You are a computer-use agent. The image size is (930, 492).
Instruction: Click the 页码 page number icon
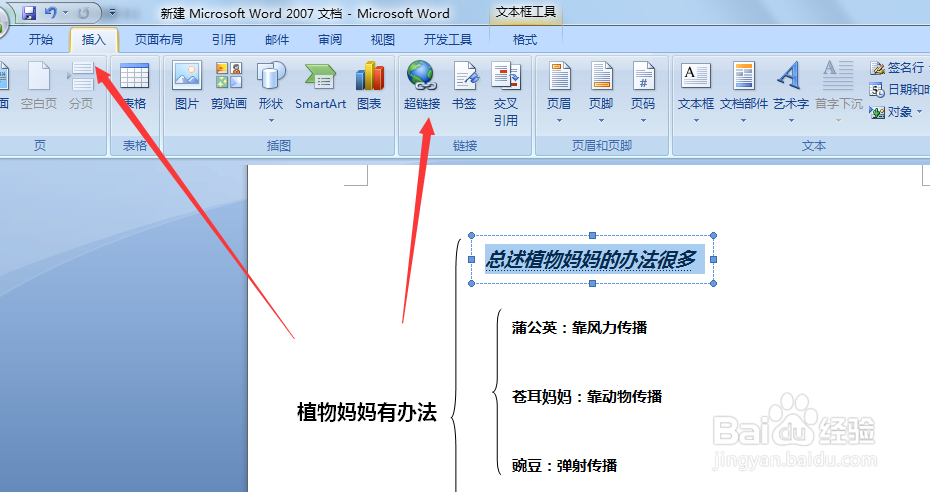643,78
